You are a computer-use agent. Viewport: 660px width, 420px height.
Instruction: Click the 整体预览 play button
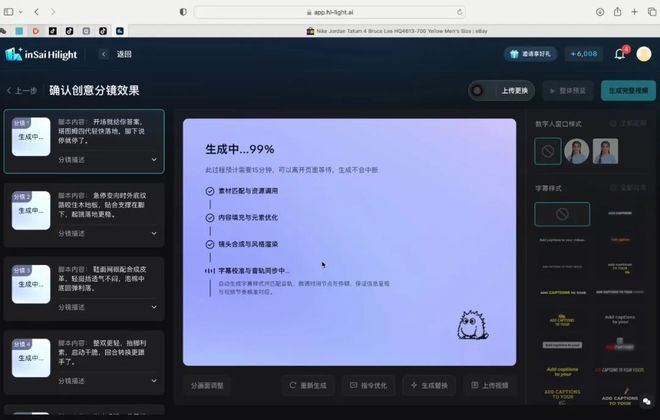click(567, 90)
